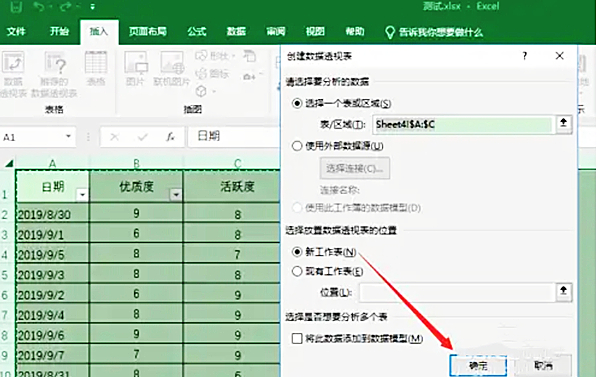This screenshot has height=377, width=600.
Task: Select 新工作表 radio option
Action: [297, 251]
